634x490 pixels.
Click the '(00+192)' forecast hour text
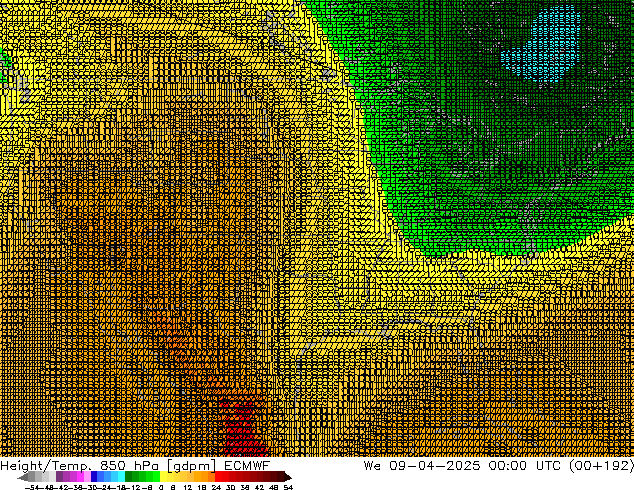[x=602, y=465]
